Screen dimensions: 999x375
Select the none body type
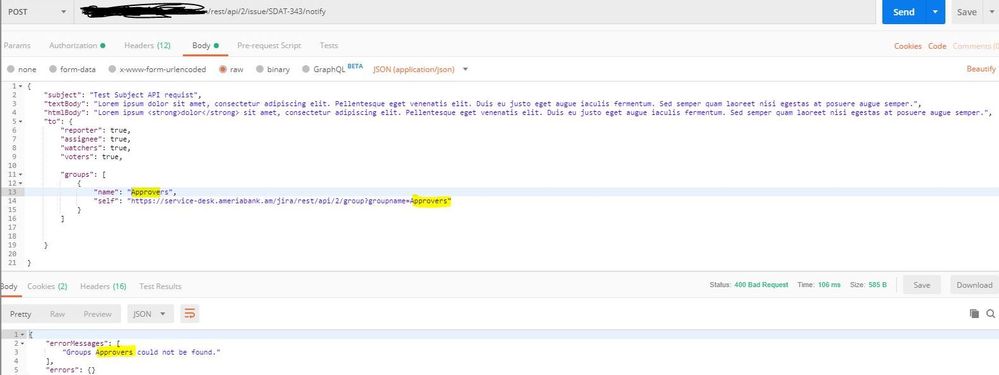click(22, 69)
